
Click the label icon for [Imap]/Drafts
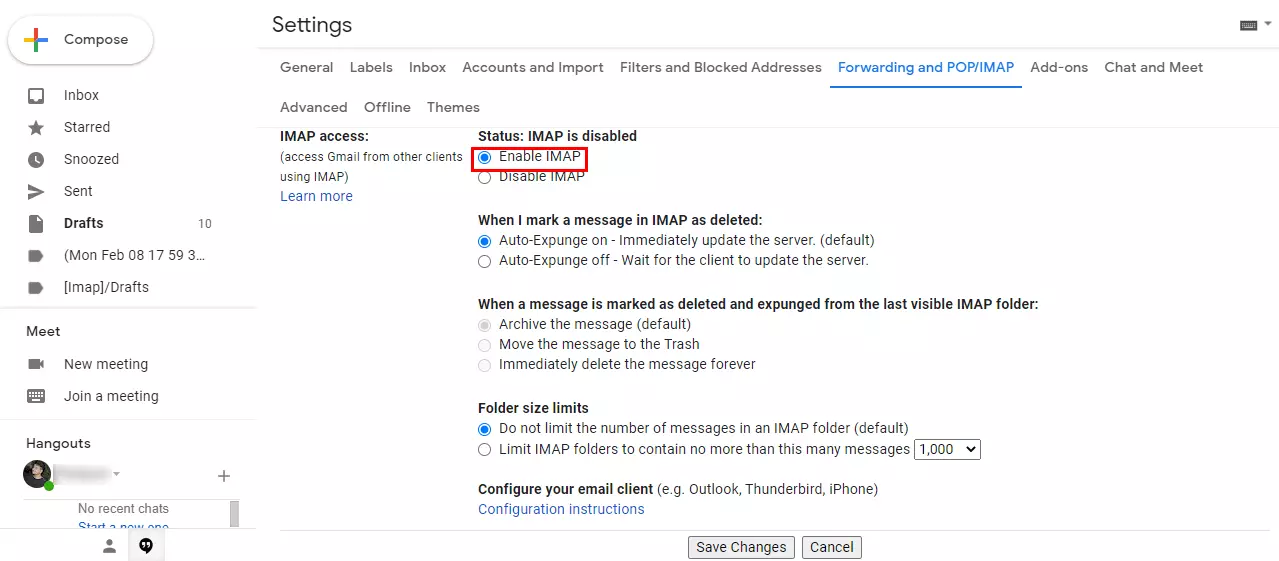click(x=36, y=288)
